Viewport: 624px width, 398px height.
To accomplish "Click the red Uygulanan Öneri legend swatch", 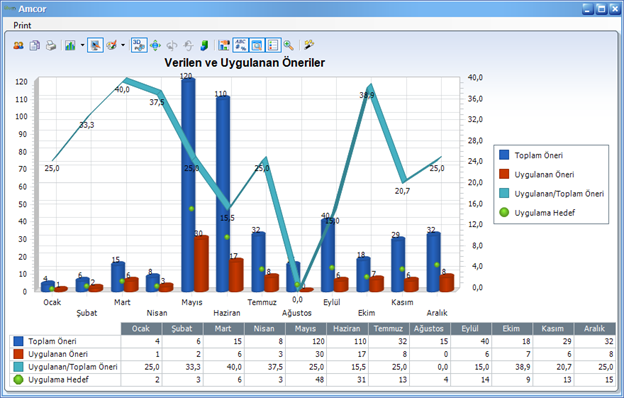I will tap(504, 174).
